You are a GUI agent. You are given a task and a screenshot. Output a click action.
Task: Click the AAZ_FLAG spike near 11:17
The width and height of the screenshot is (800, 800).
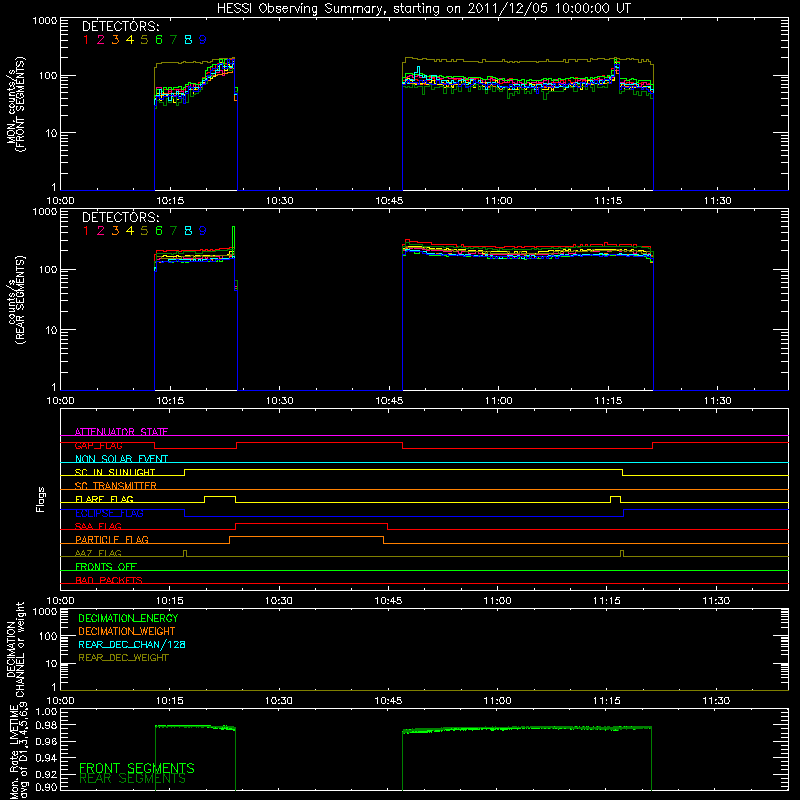point(622,554)
